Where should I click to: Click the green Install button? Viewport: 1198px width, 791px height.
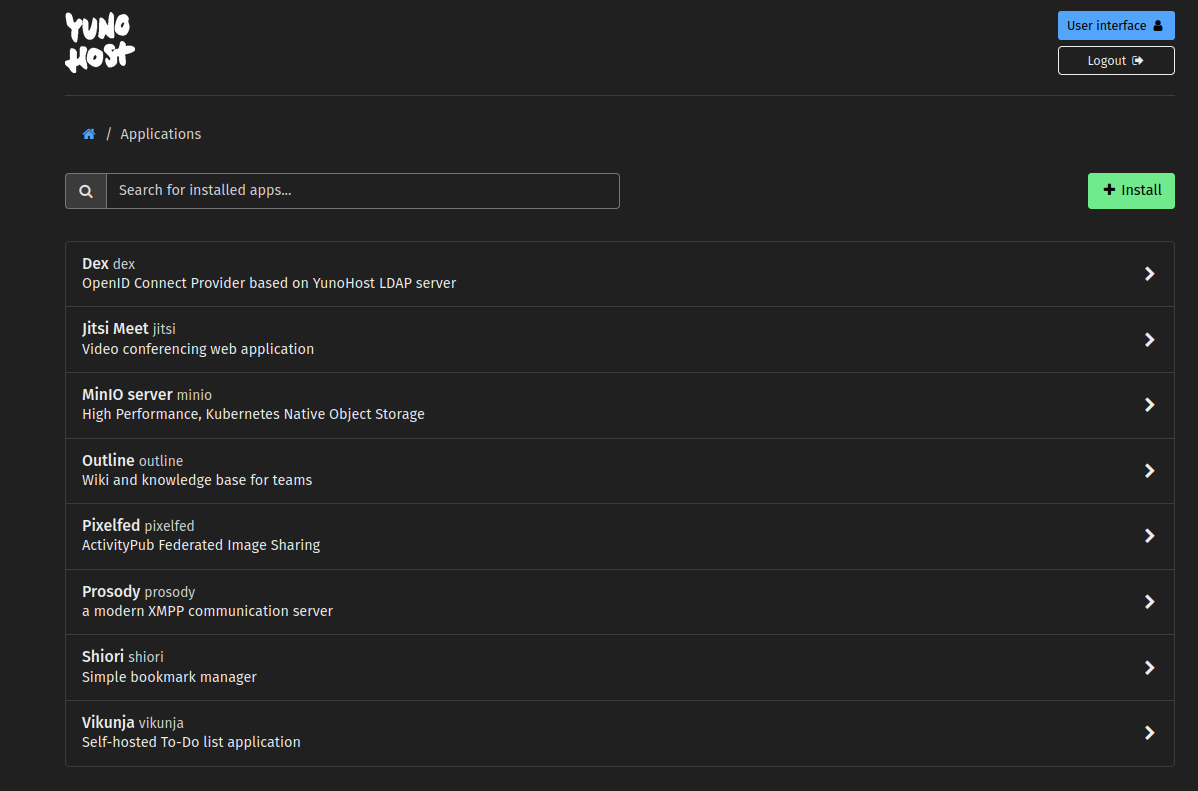point(1131,190)
